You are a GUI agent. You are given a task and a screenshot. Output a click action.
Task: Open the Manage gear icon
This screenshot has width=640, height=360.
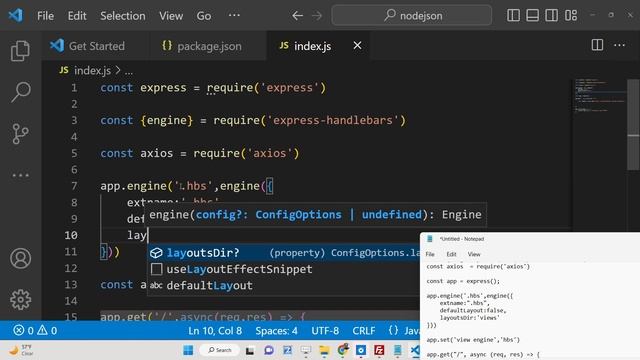[20, 300]
